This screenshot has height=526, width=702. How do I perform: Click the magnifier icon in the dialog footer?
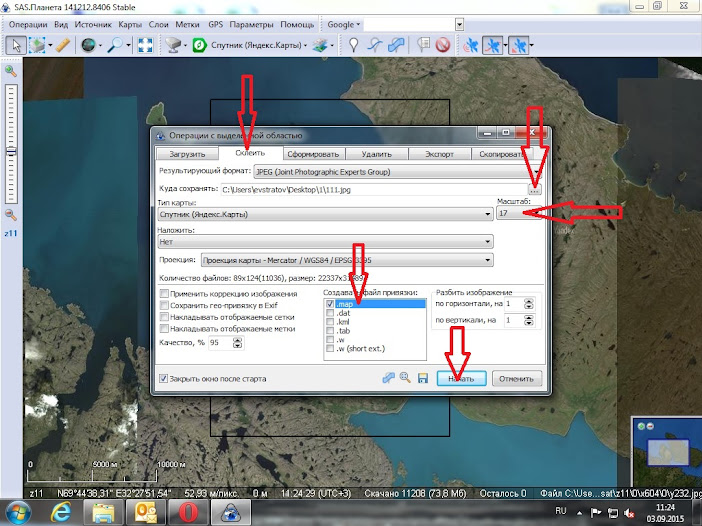[405, 378]
